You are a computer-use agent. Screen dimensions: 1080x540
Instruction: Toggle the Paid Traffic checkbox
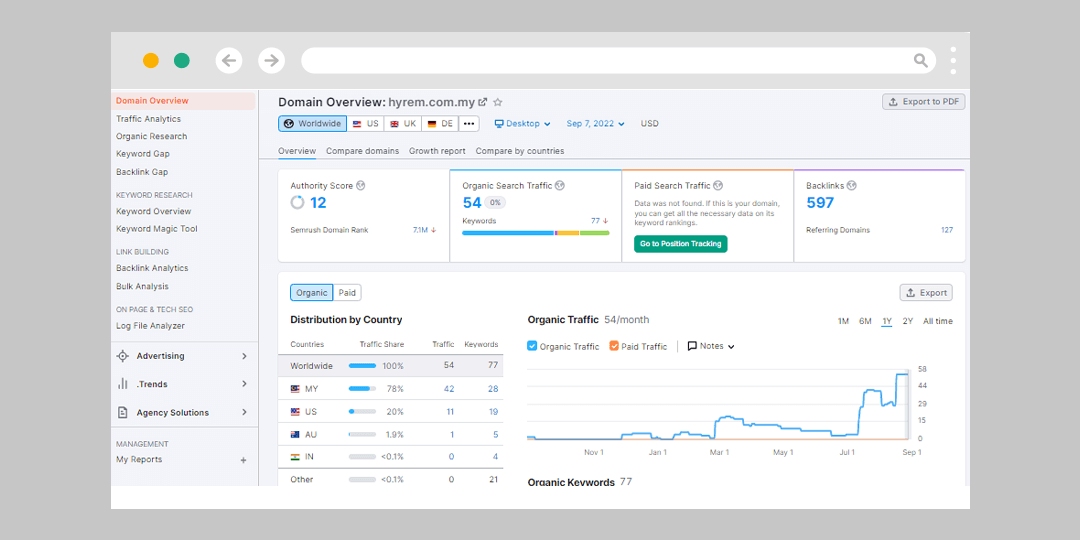pyautogui.click(x=614, y=346)
